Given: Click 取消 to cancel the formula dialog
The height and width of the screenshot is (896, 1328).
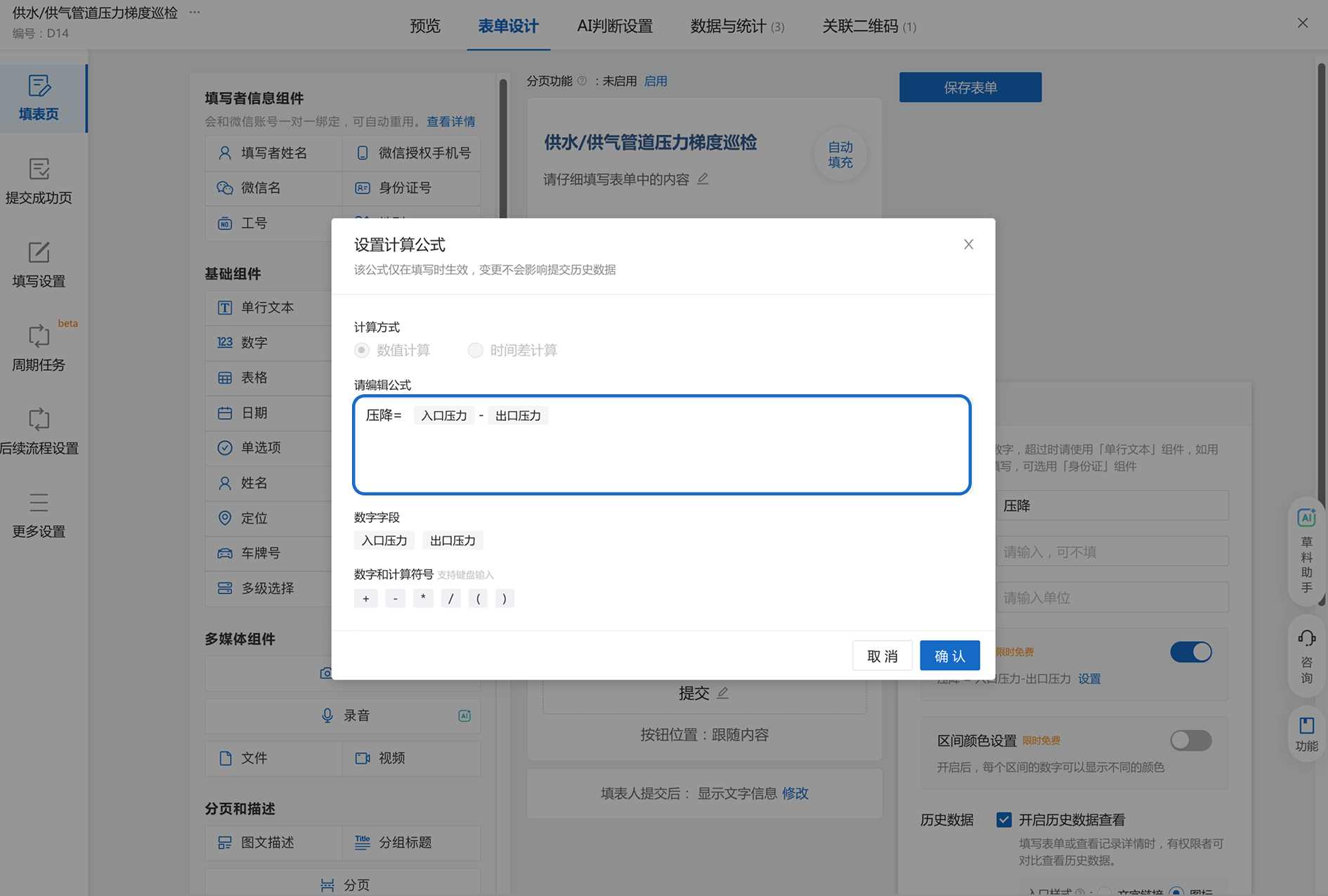Looking at the screenshot, I should [x=882, y=656].
